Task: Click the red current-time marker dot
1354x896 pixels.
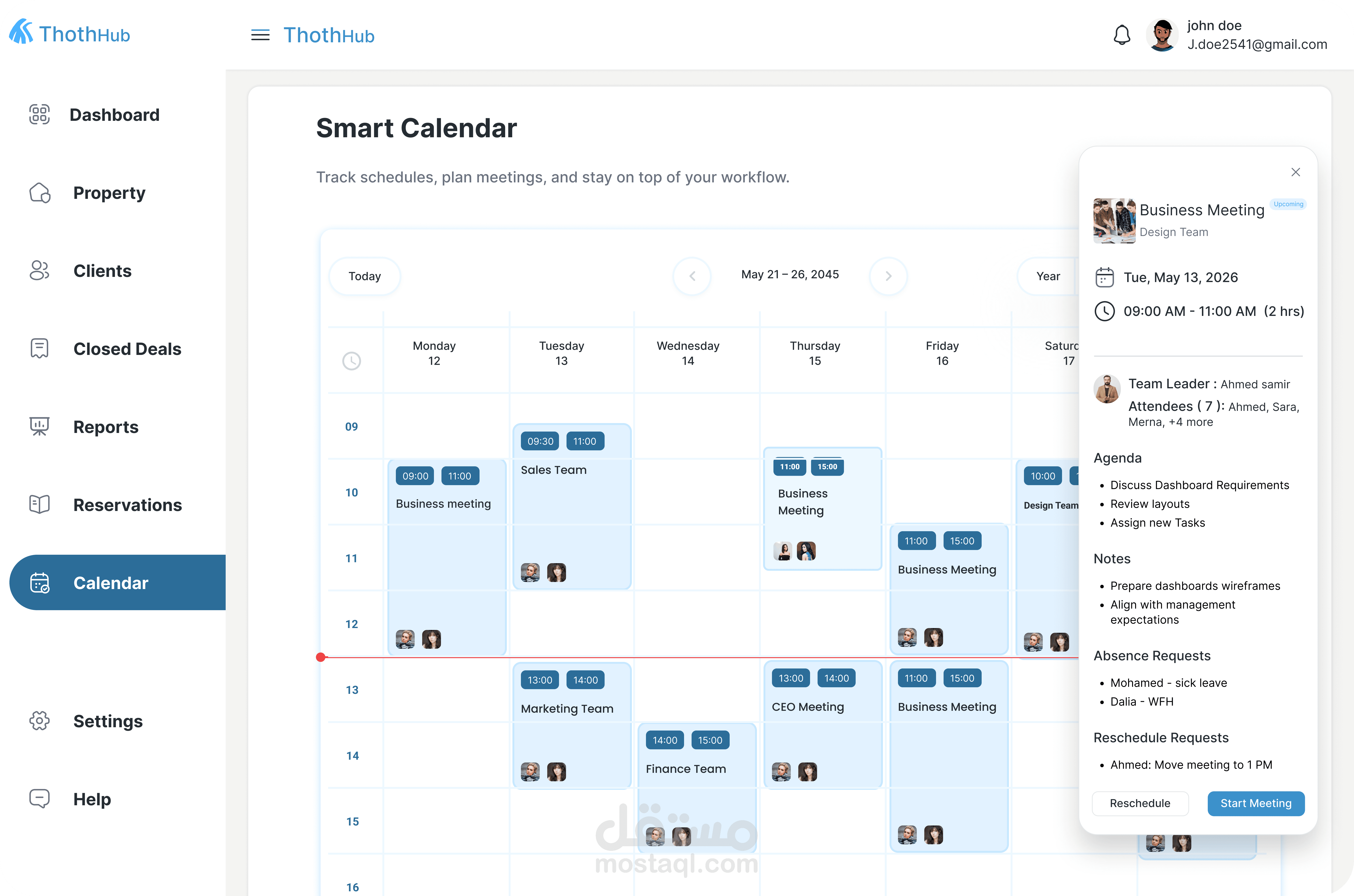Action: [321, 657]
